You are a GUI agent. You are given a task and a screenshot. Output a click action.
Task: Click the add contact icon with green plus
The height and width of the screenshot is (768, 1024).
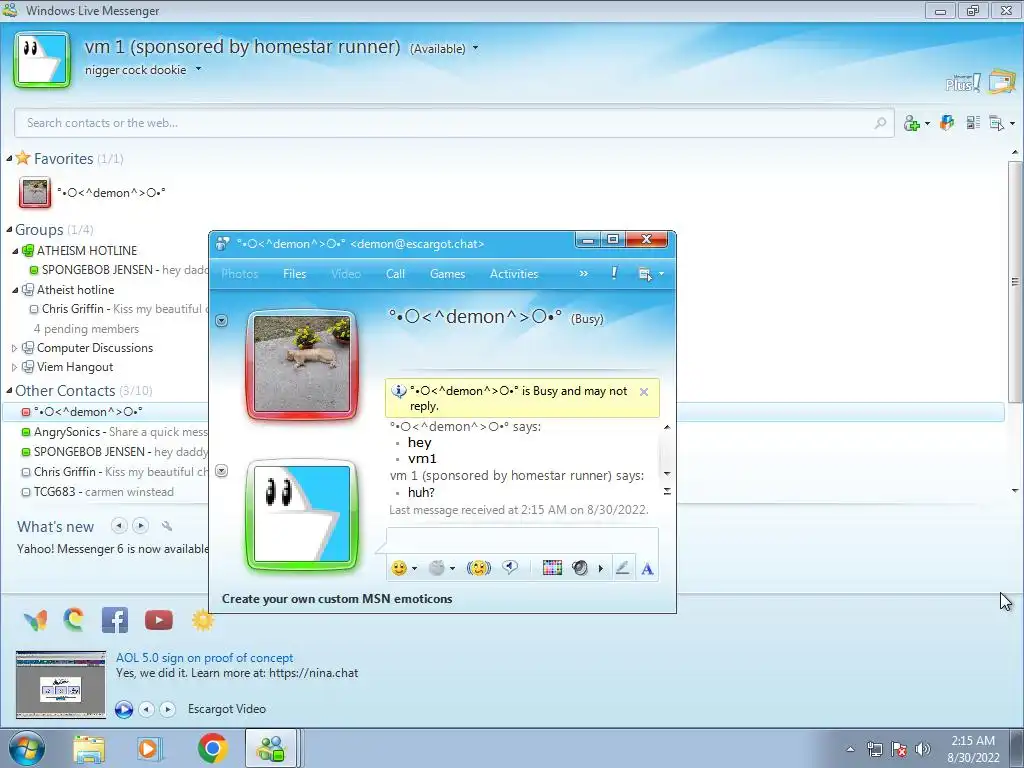[x=912, y=123]
